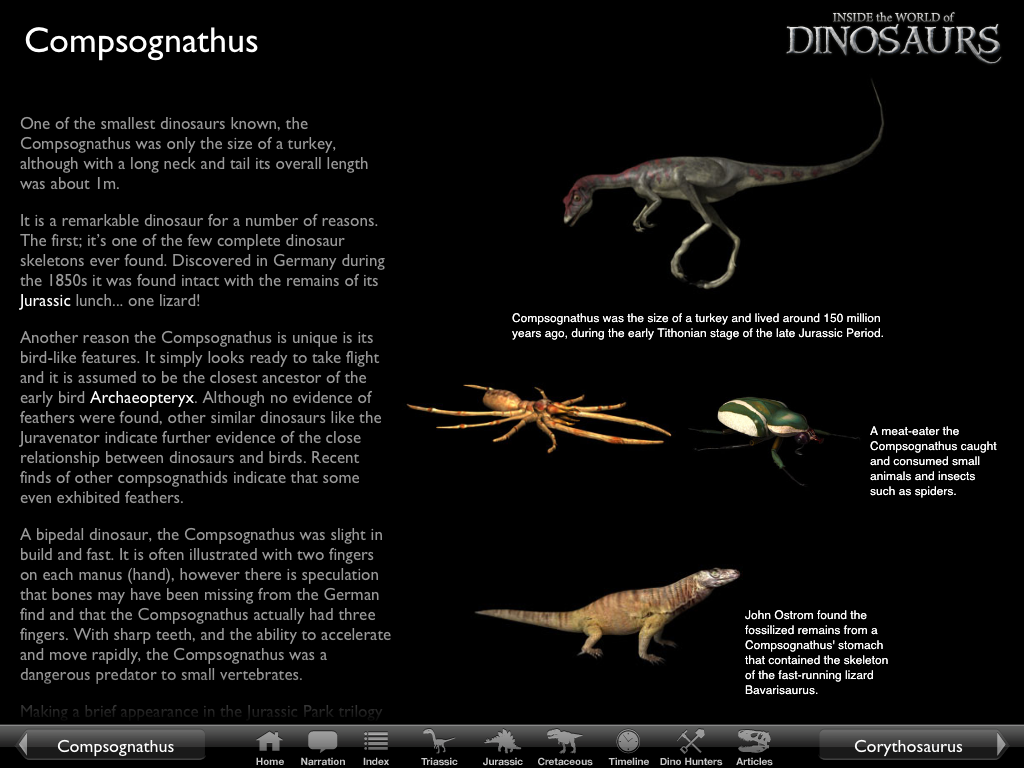The width and height of the screenshot is (1024, 768).
Task: Follow the Jurassic link in the text
Action: tap(45, 300)
